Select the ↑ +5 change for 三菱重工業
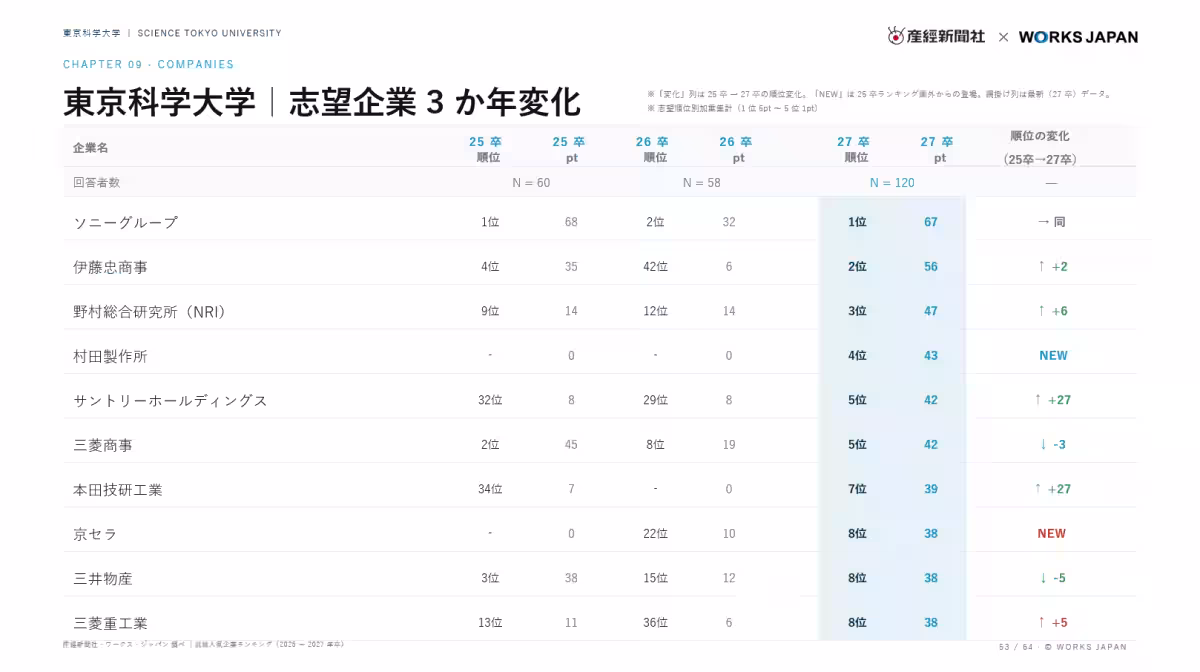The image size is (1200, 672). (1052, 623)
